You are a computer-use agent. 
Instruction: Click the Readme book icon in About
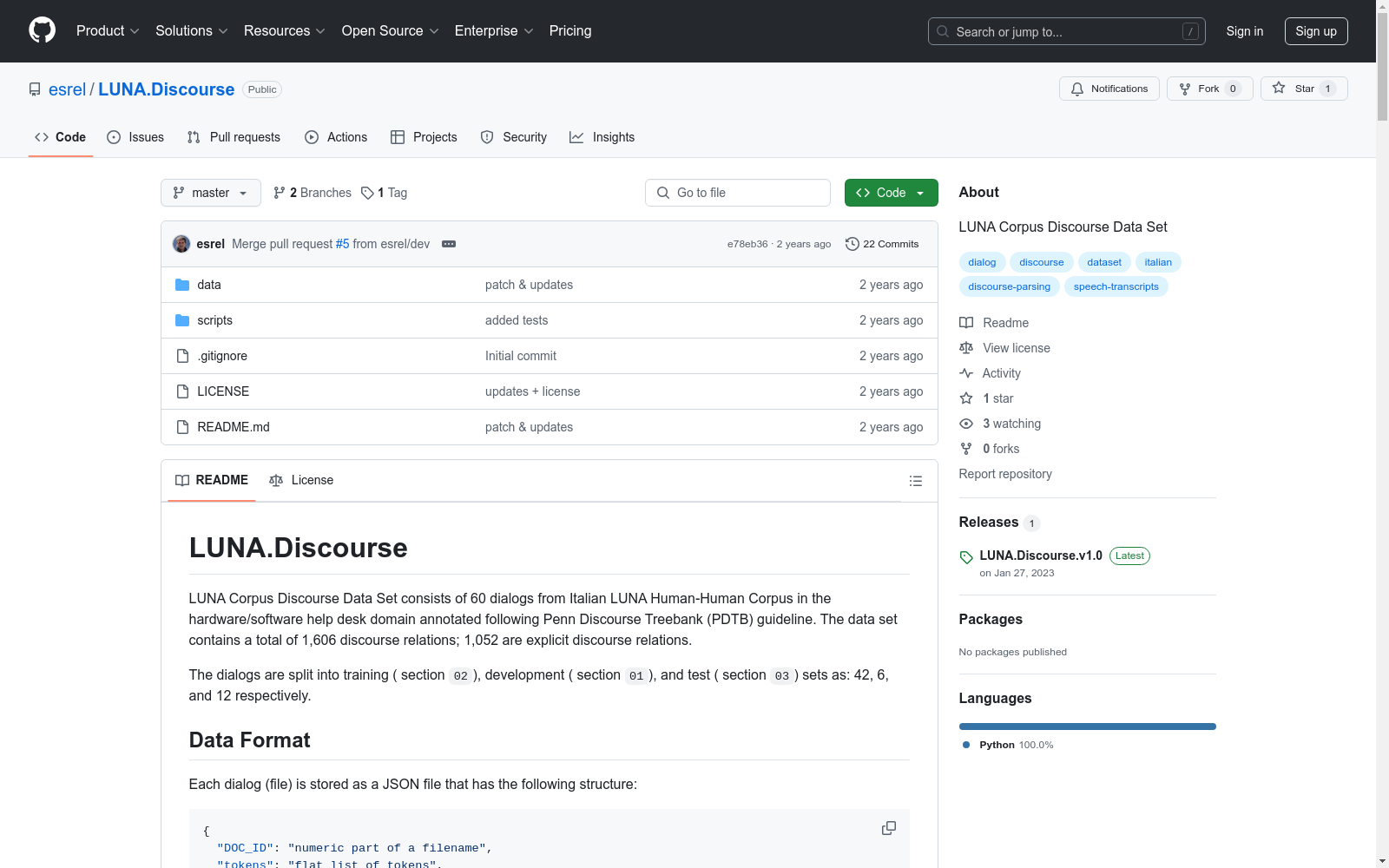(966, 323)
